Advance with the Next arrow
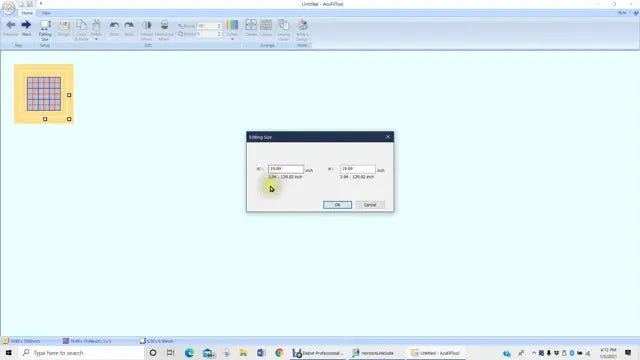Viewport: 640px width, 360px height. (x=26, y=28)
